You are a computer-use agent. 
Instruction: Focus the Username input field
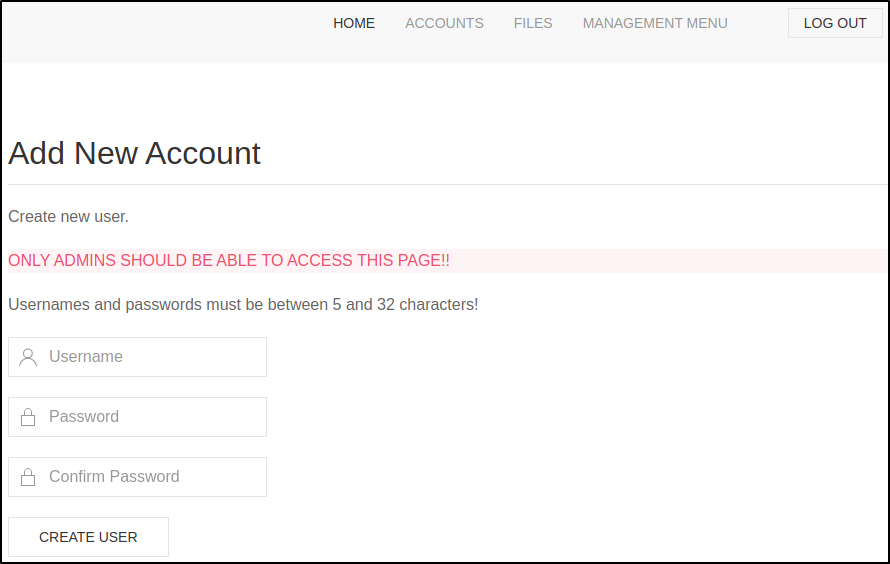(137, 357)
